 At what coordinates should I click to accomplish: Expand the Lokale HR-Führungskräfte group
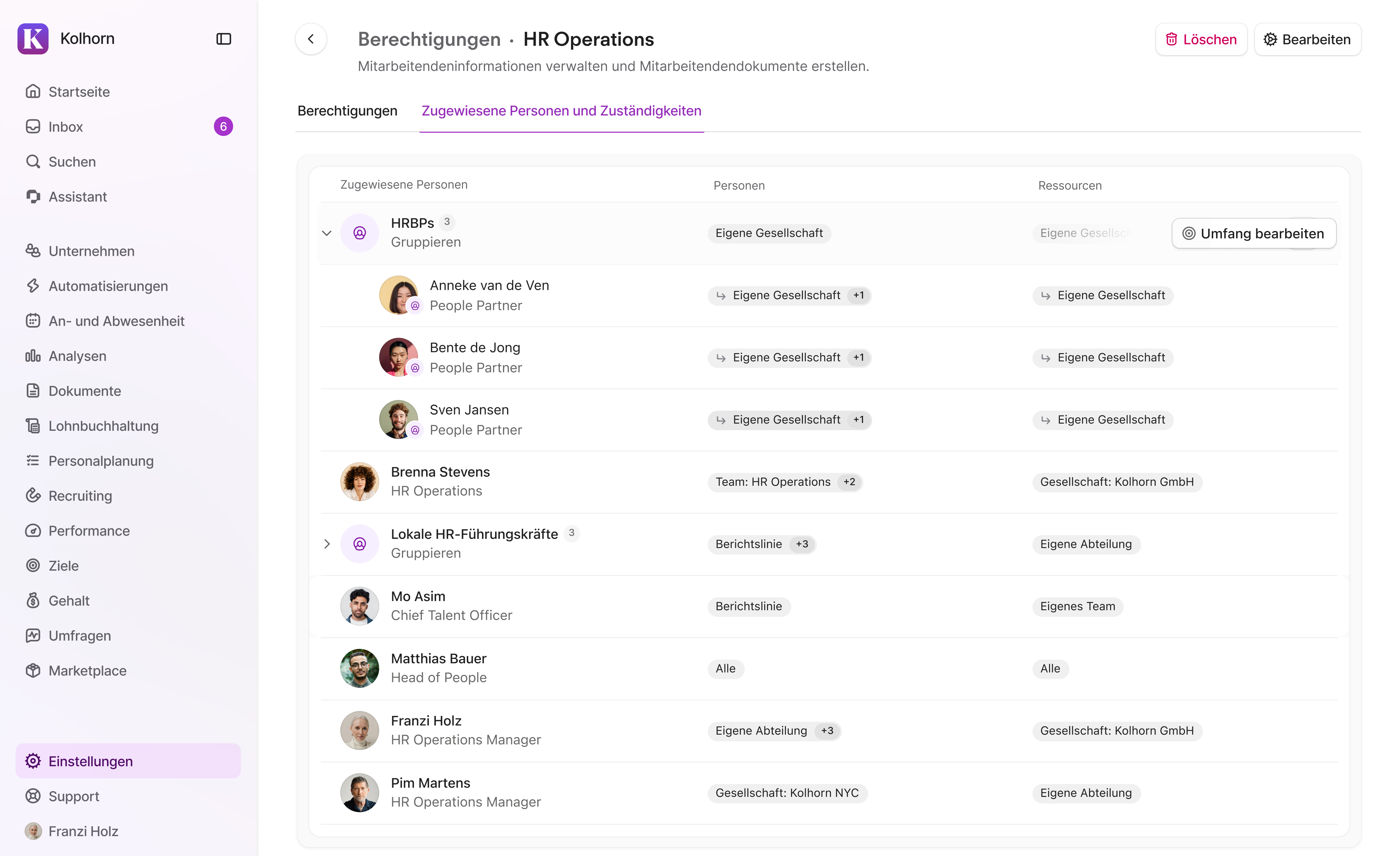click(x=327, y=543)
